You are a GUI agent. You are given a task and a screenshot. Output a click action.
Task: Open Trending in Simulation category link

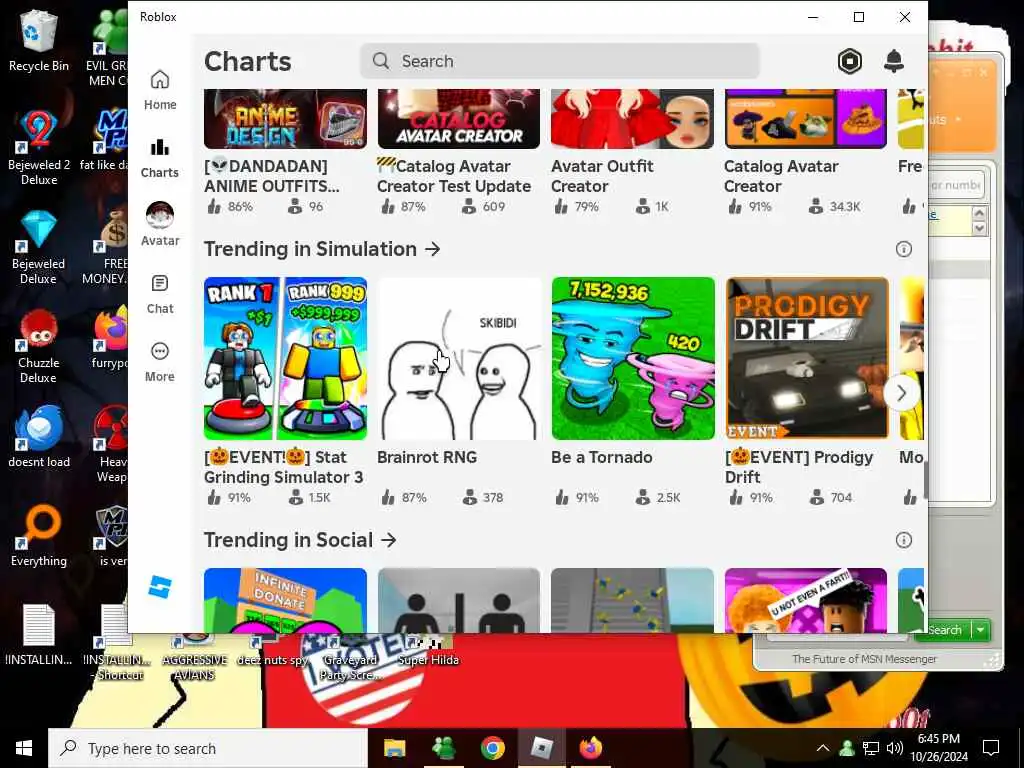point(322,249)
